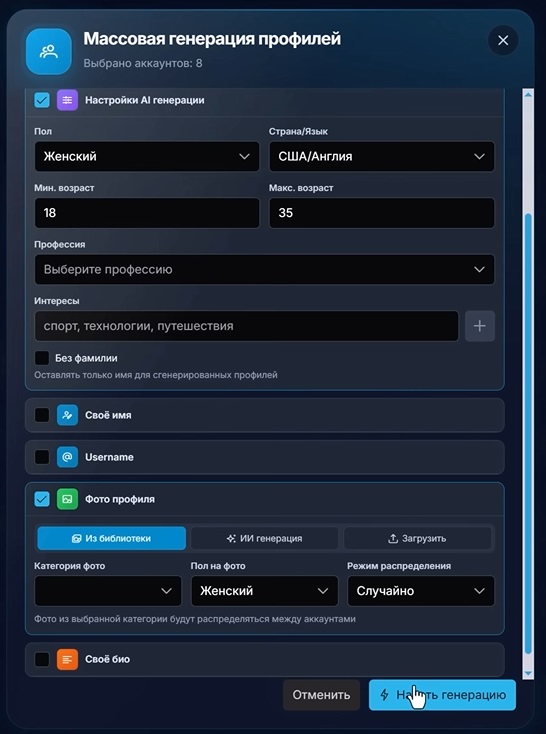Click the blue vertical scrollbar thumb
The width and height of the screenshot is (546, 734).
[528, 433]
